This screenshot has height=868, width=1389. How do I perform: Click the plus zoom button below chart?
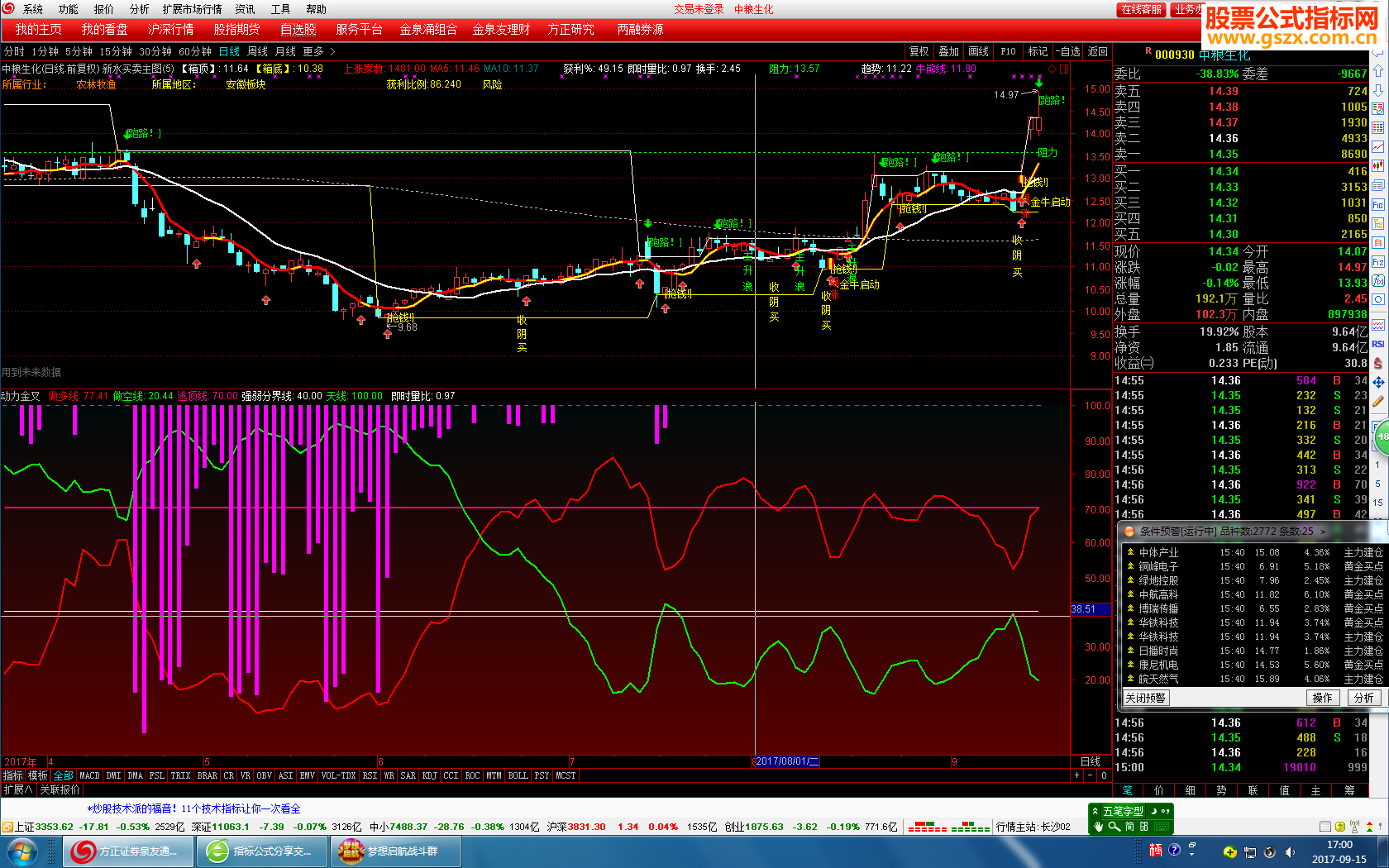tap(1076, 775)
